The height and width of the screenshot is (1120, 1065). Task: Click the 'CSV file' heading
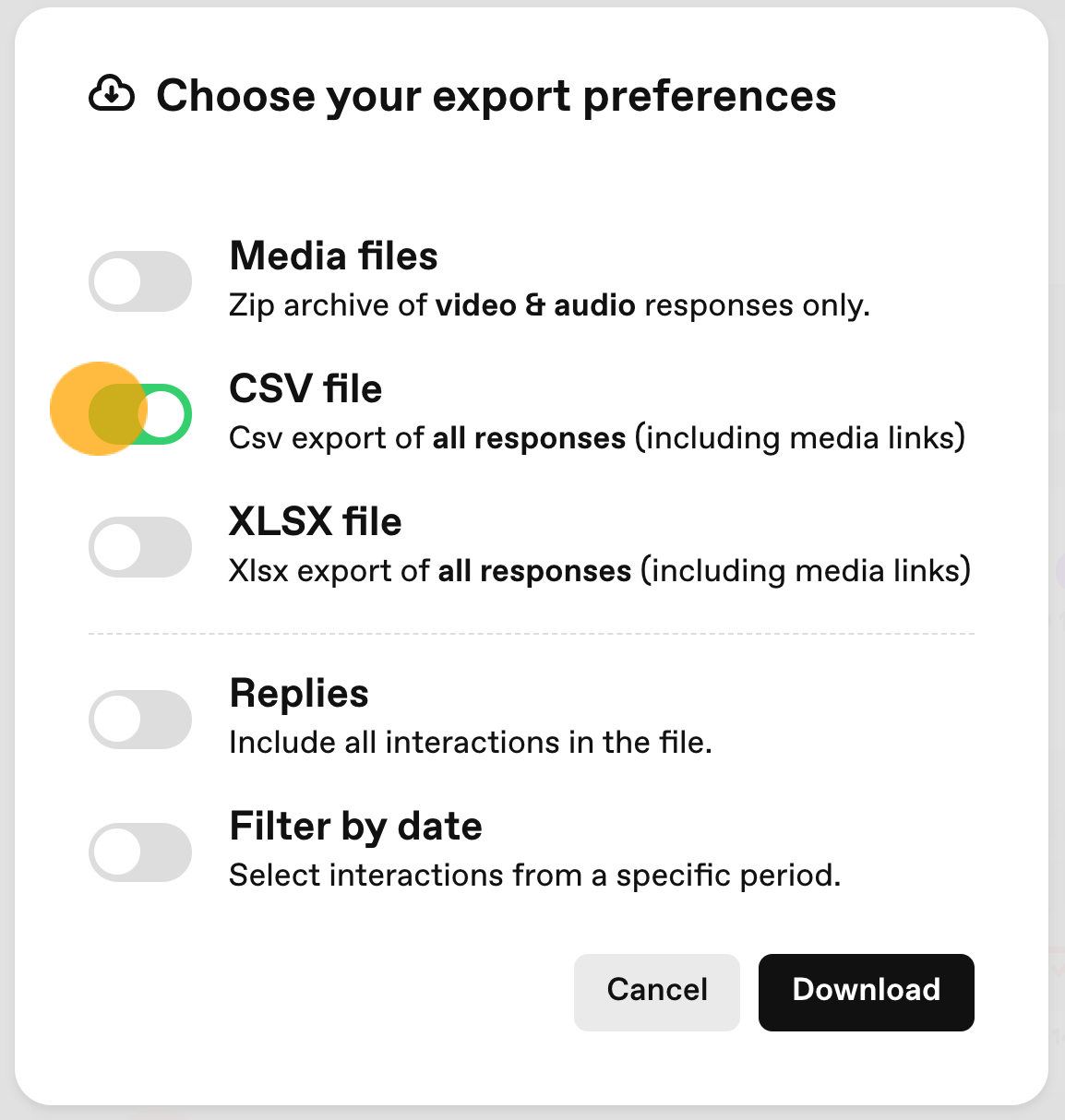tap(305, 388)
